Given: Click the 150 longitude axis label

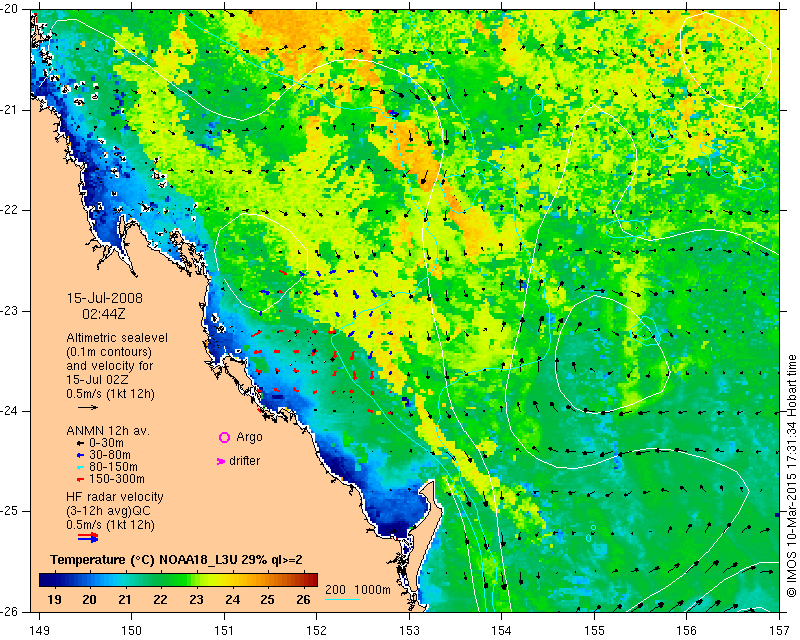Looking at the screenshot, I should click(x=131, y=631).
